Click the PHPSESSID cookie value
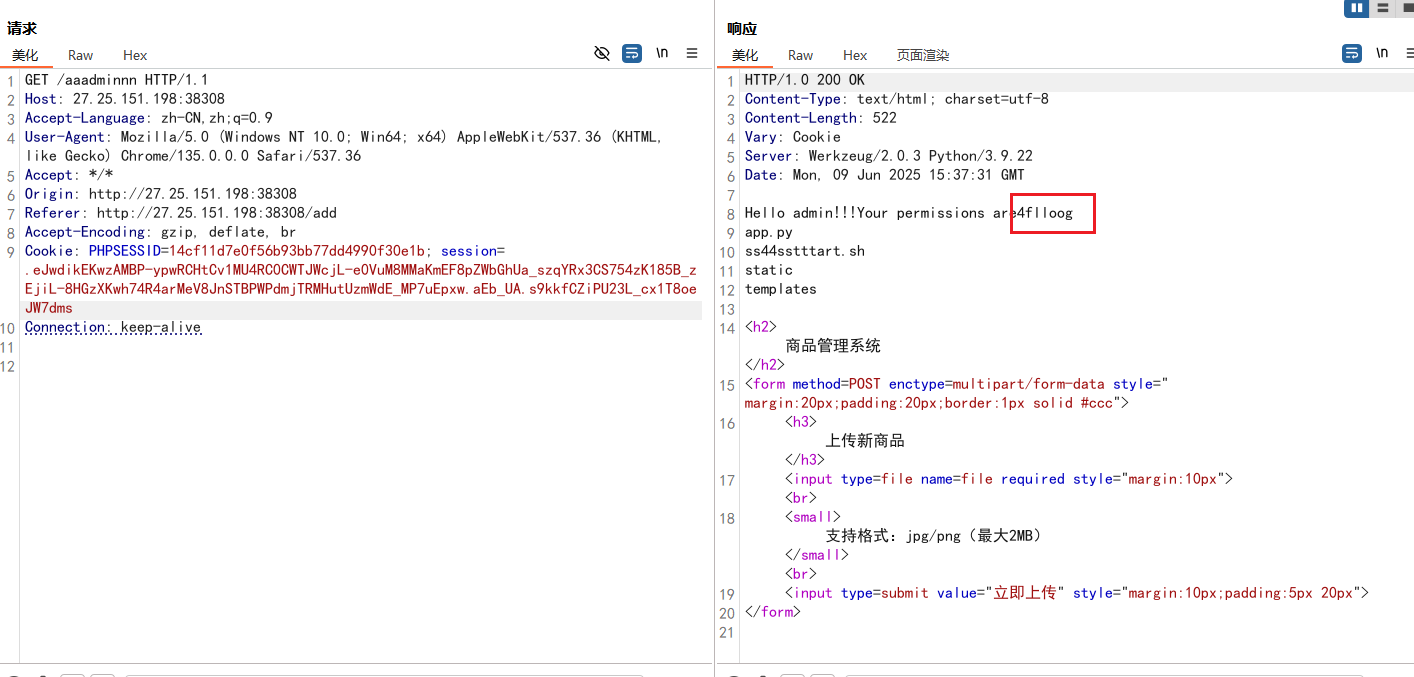 296,251
